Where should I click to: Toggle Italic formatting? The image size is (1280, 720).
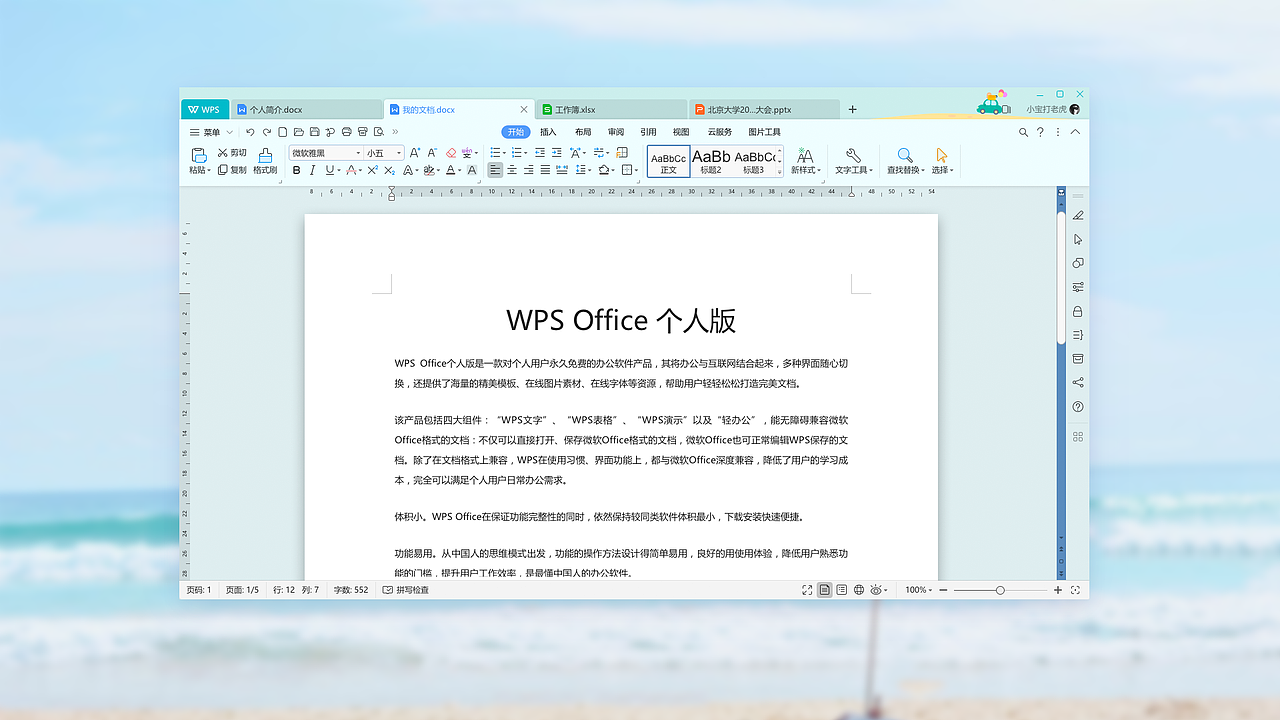coord(312,170)
